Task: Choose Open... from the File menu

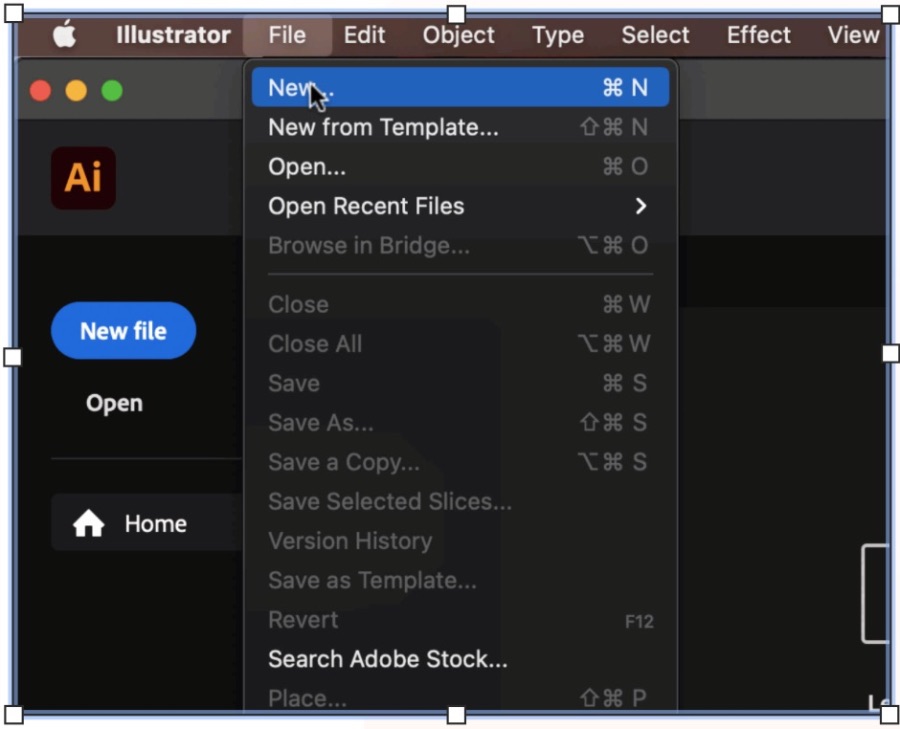Action: click(x=460, y=166)
